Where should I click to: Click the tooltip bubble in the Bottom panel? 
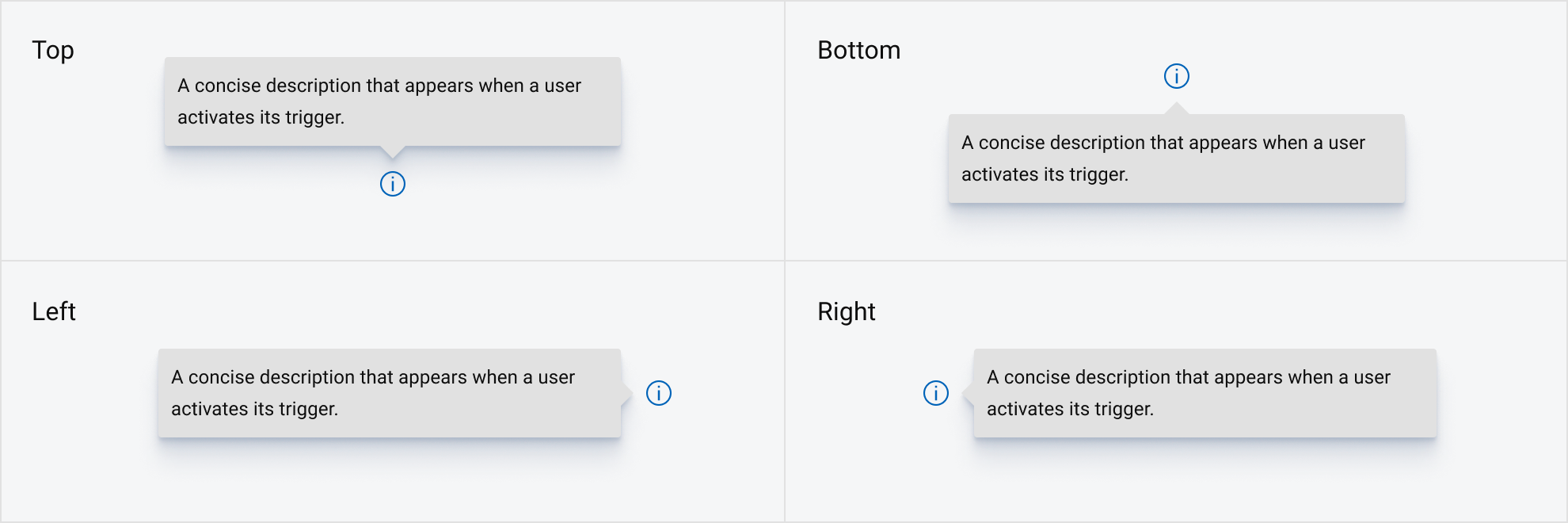[1177, 158]
